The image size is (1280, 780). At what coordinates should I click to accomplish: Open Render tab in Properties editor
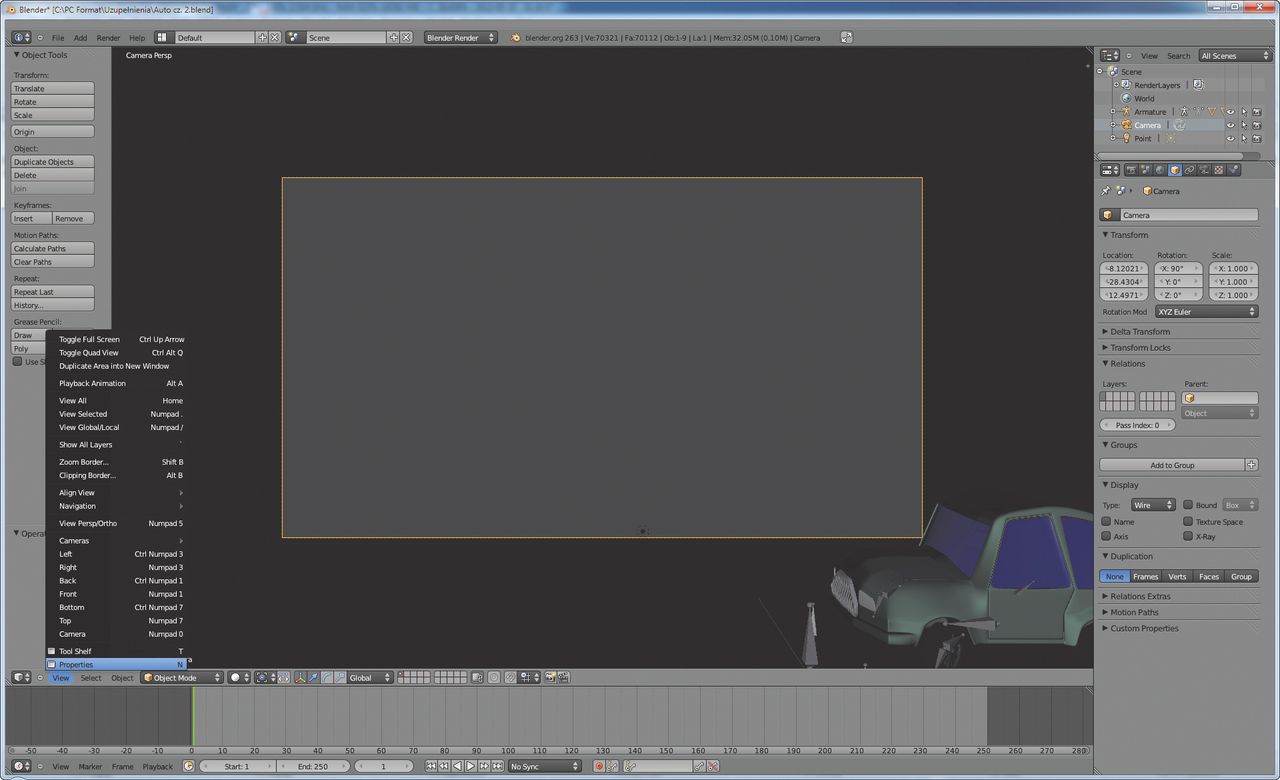1131,170
